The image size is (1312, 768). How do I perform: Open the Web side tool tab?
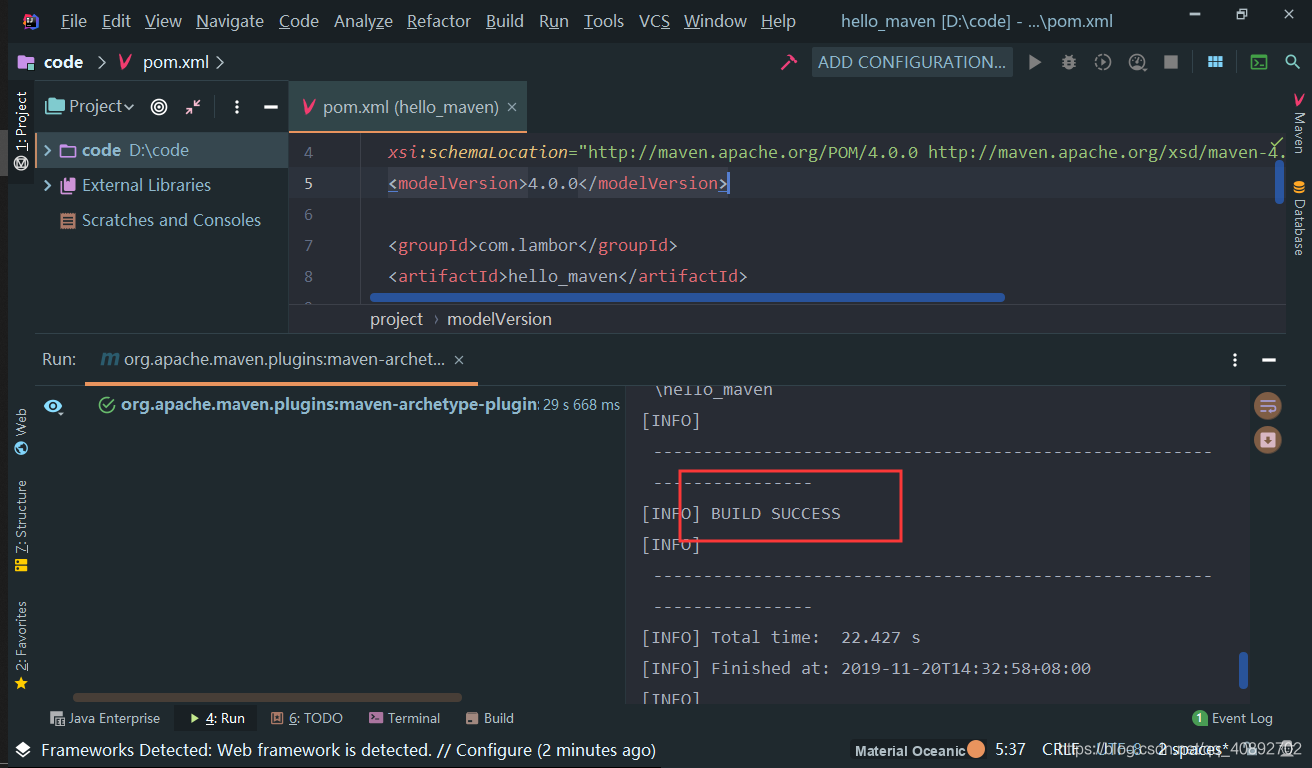pos(21,431)
